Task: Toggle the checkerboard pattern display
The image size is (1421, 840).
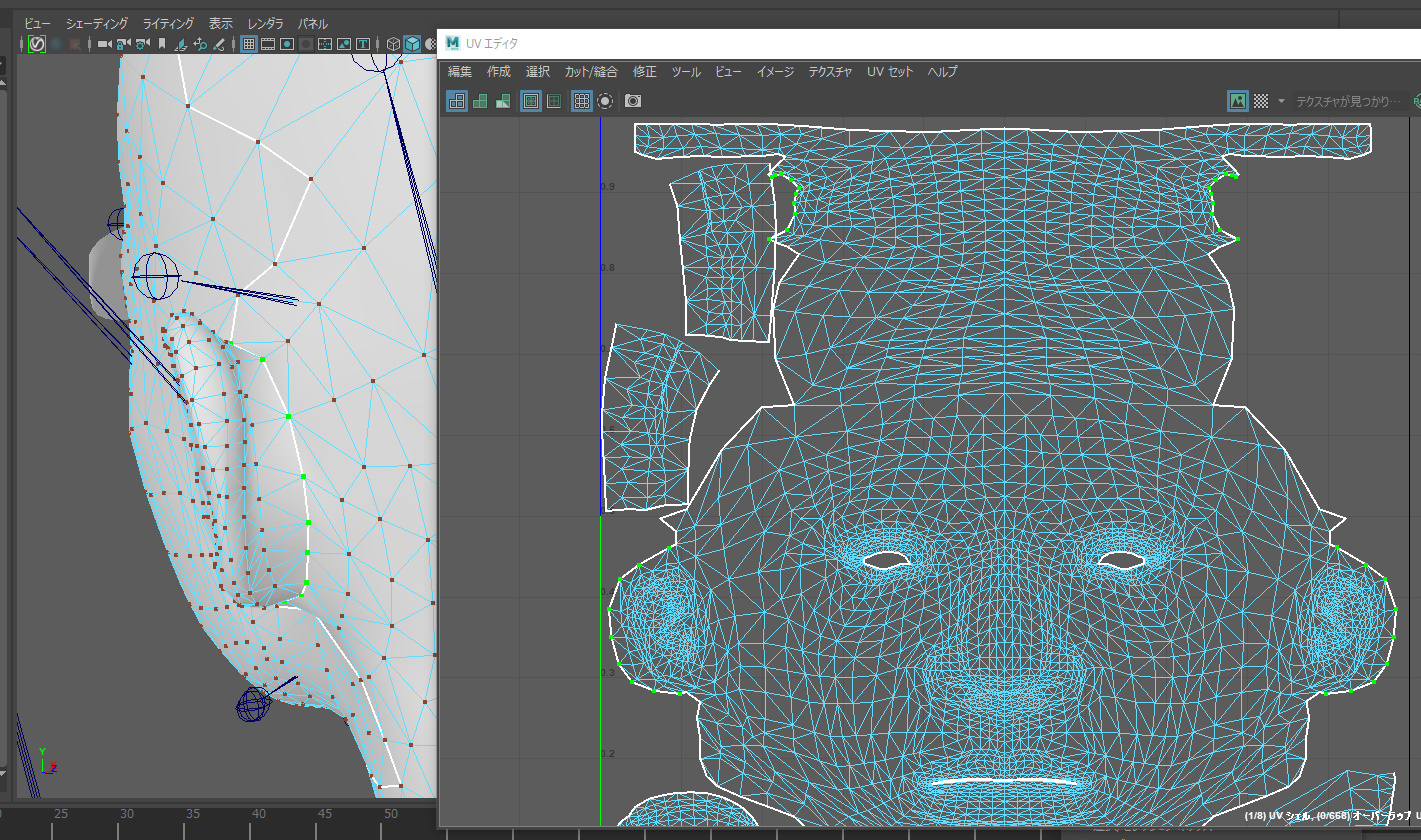Action: [x=1261, y=101]
